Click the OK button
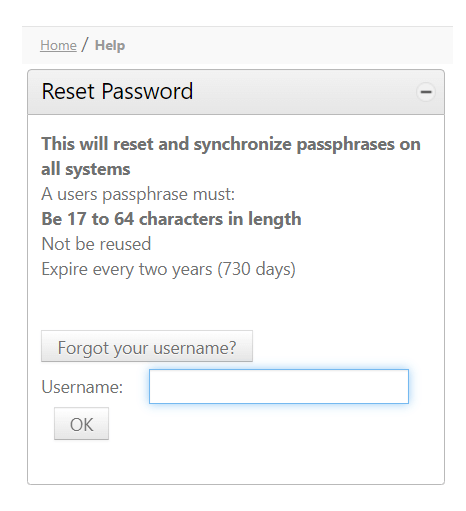This screenshot has height=511, width=466. click(x=81, y=424)
